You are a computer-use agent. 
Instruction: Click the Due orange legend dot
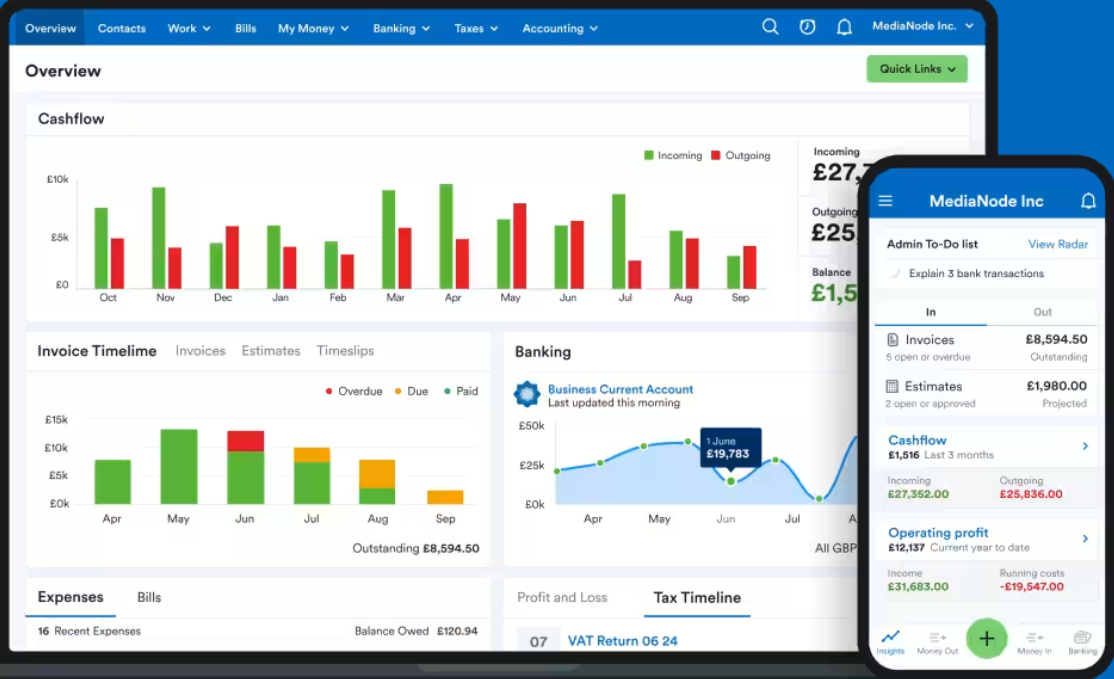(398, 391)
